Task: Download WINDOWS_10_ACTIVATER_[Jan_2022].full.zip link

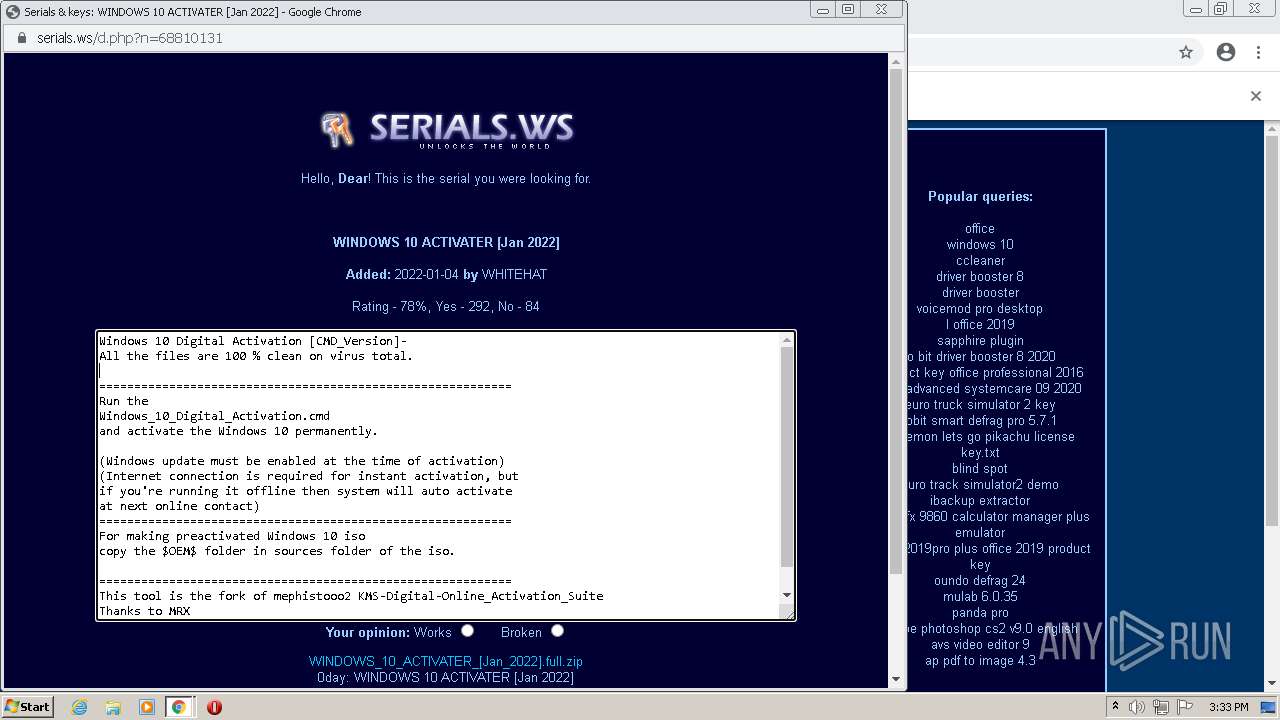Action: click(446, 661)
